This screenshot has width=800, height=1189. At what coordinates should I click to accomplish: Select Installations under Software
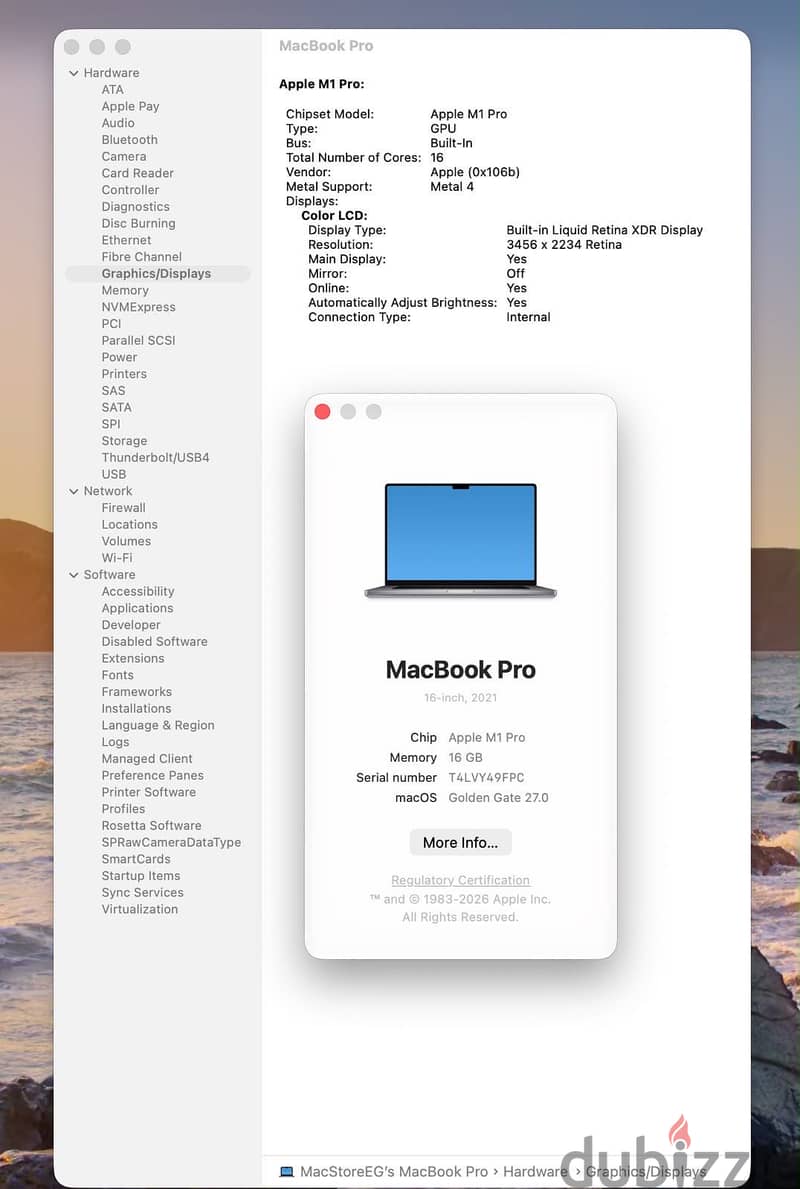(x=136, y=708)
